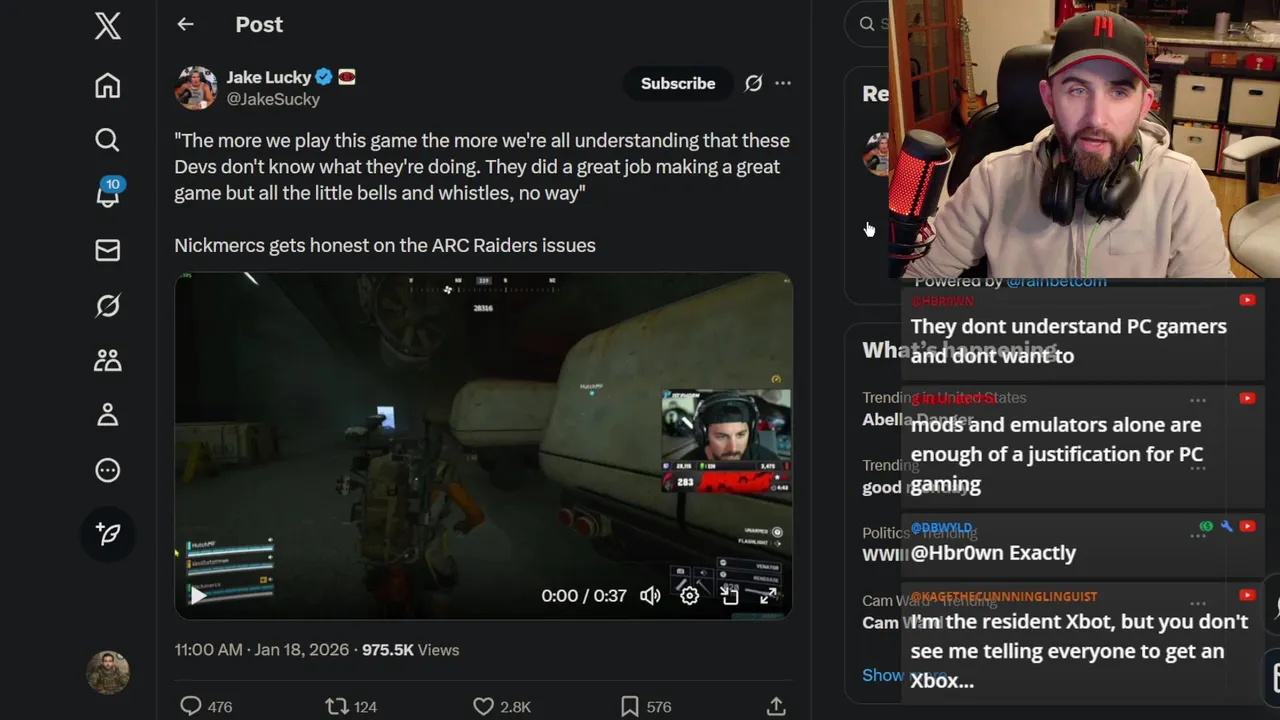Open the three-dot menu on the post
This screenshot has width=1280, height=720.
tap(783, 84)
